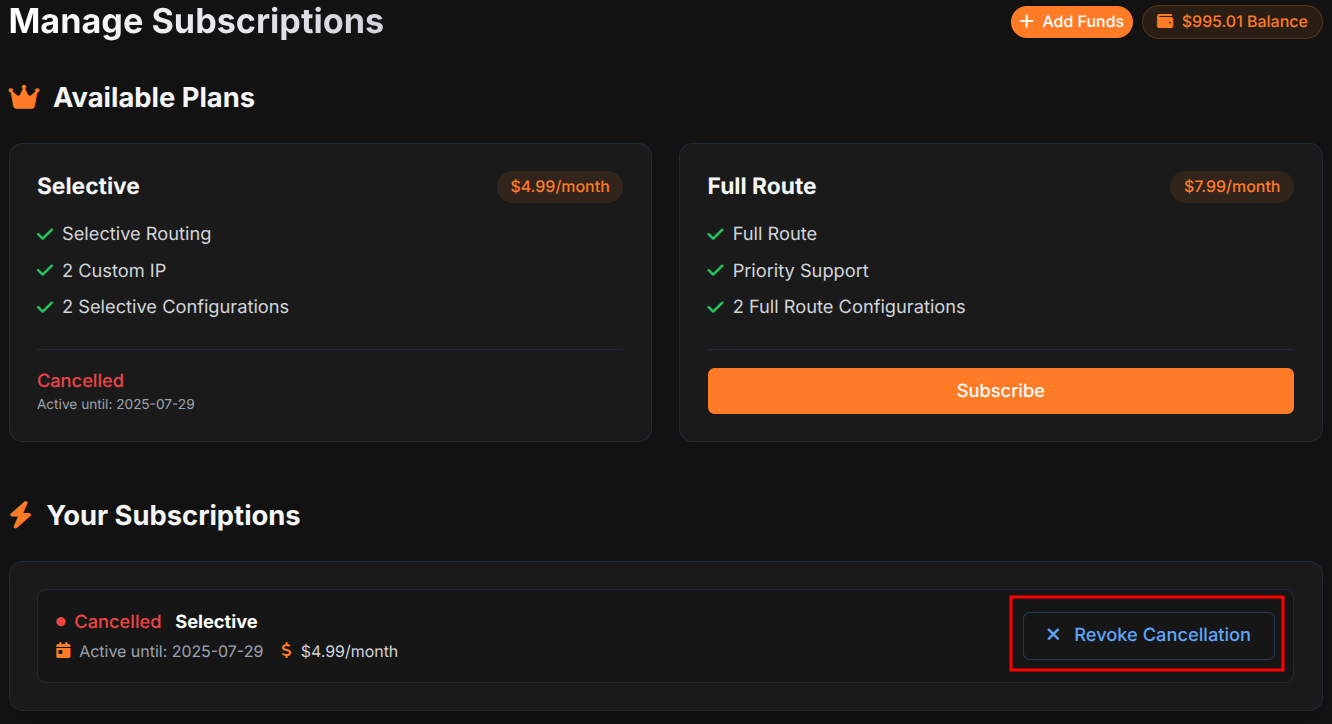Click the $7.99/month price tag on Full Route

(1232, 186)
